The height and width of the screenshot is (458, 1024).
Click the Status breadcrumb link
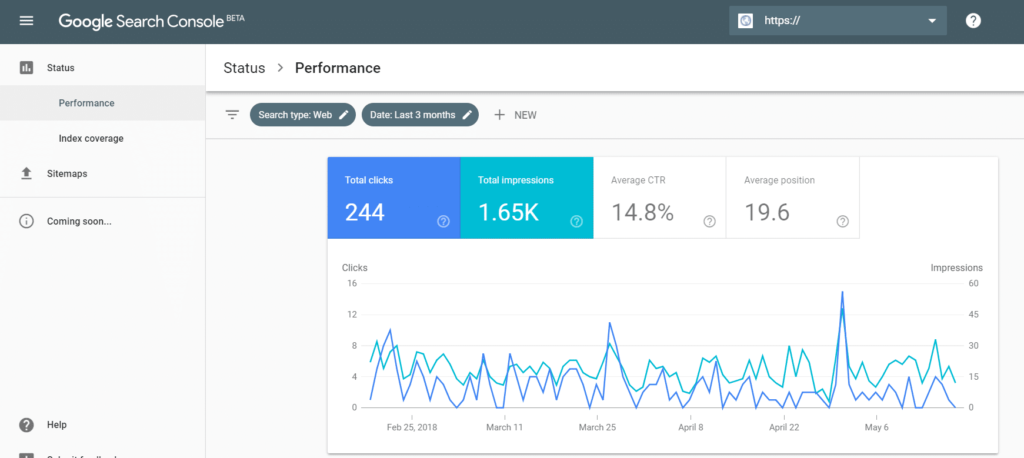coord(244,68)
